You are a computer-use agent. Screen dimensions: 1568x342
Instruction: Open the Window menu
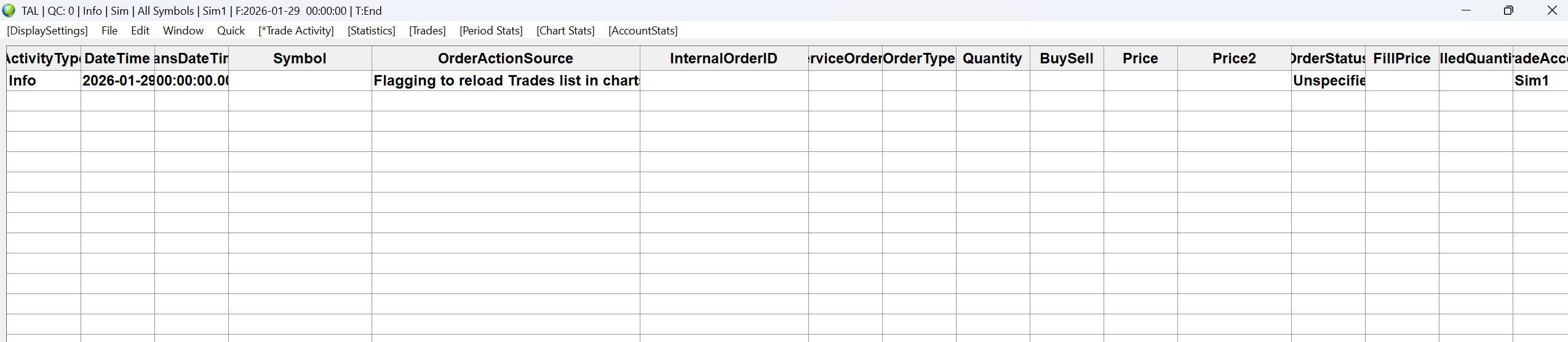[183, 31]
